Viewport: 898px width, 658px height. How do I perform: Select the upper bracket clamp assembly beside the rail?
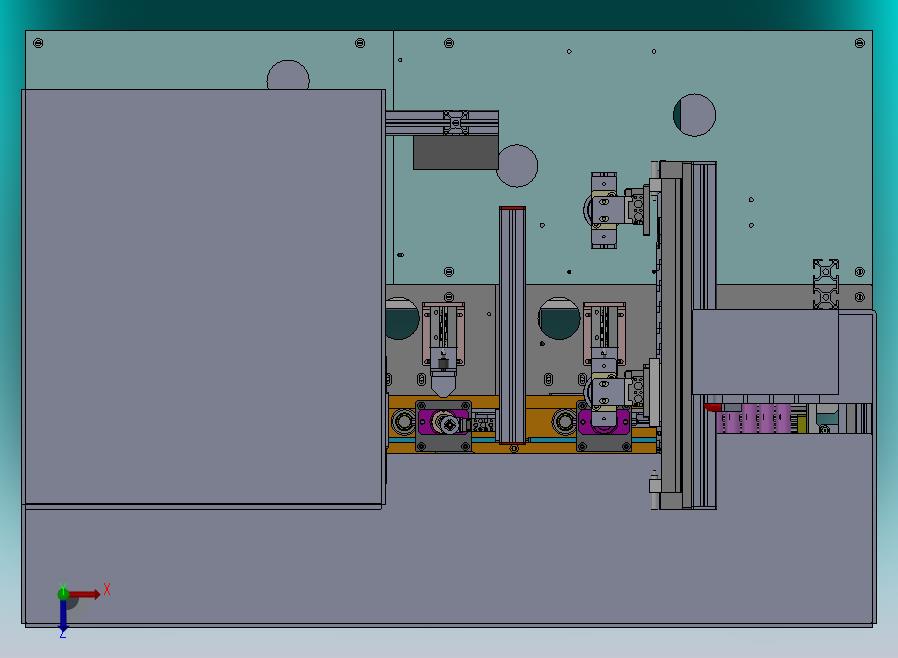point(617,210)
